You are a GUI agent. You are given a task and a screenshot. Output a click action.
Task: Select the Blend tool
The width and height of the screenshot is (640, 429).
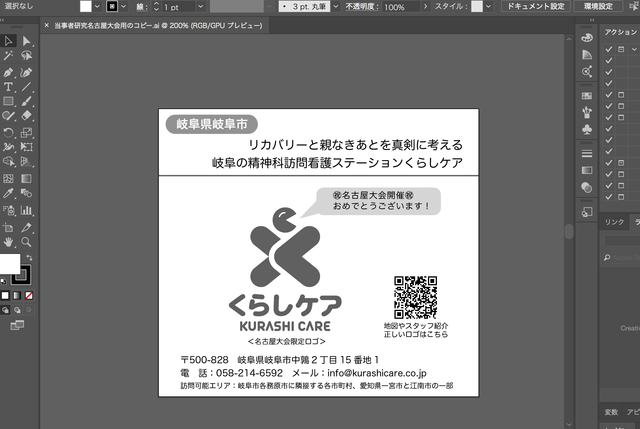click(26, 193)
